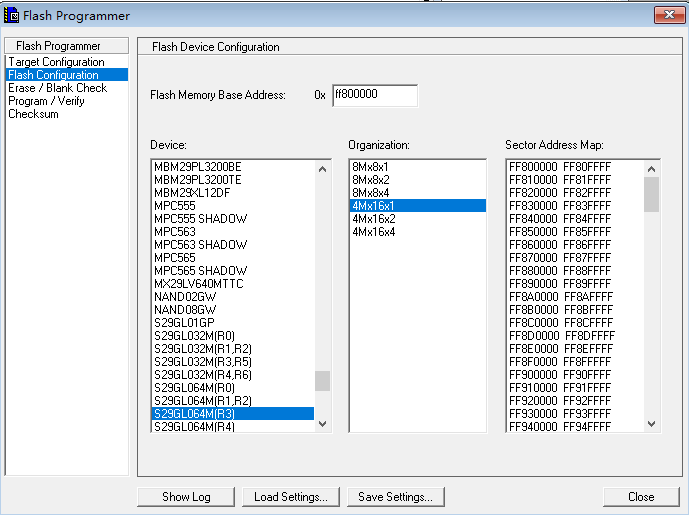Select highlighted device S29GL064M(R3)
Viewport: 689px width, 515px height.
click(x=233, y=413)
